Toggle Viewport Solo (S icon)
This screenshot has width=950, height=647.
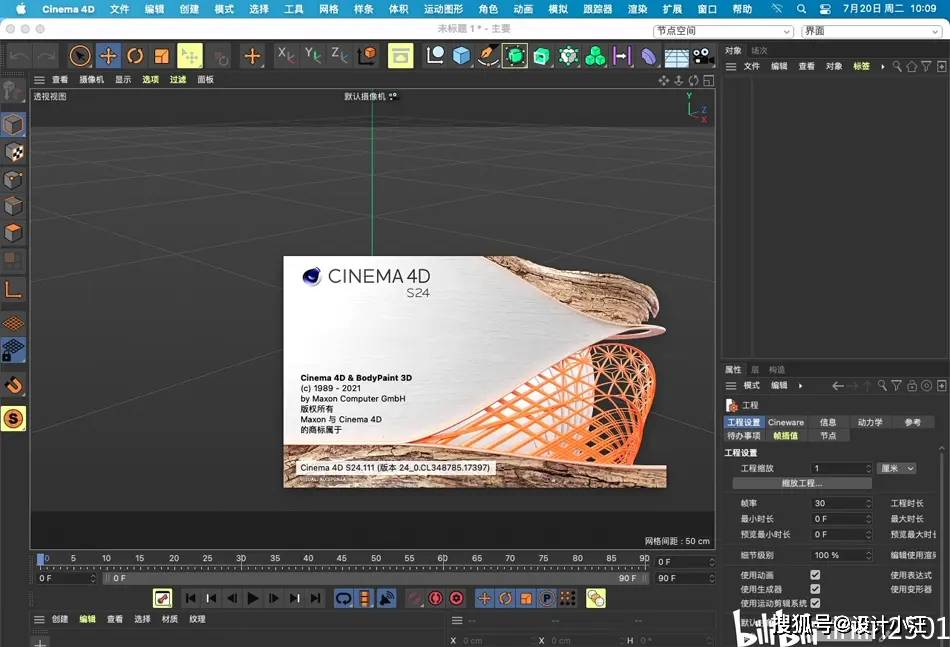pos(13,419)
